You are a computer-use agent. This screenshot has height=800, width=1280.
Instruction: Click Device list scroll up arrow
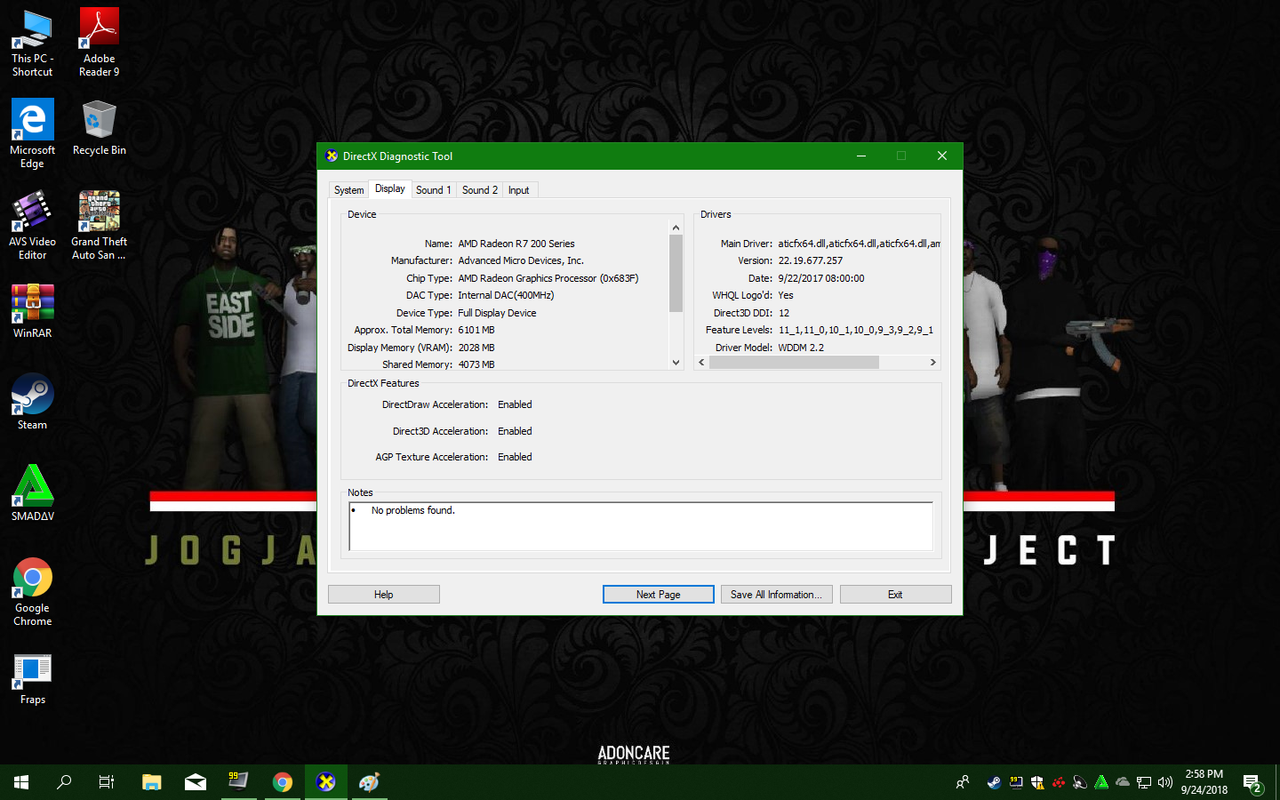[676, 227]
